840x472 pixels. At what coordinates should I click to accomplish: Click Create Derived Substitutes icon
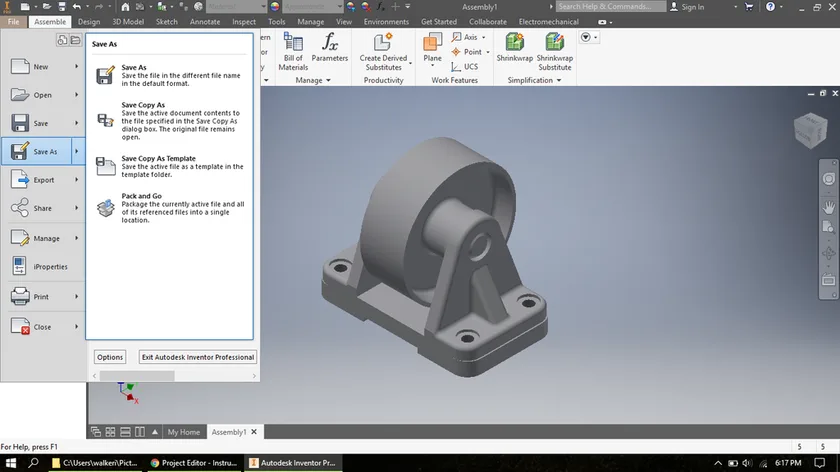(x=383, y=42)
